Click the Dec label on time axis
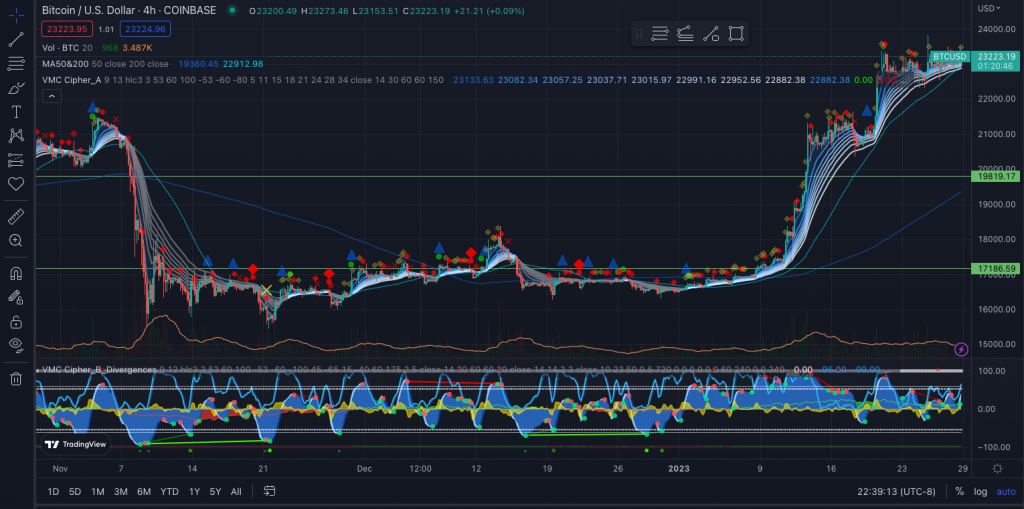 [x=364, y=468]
